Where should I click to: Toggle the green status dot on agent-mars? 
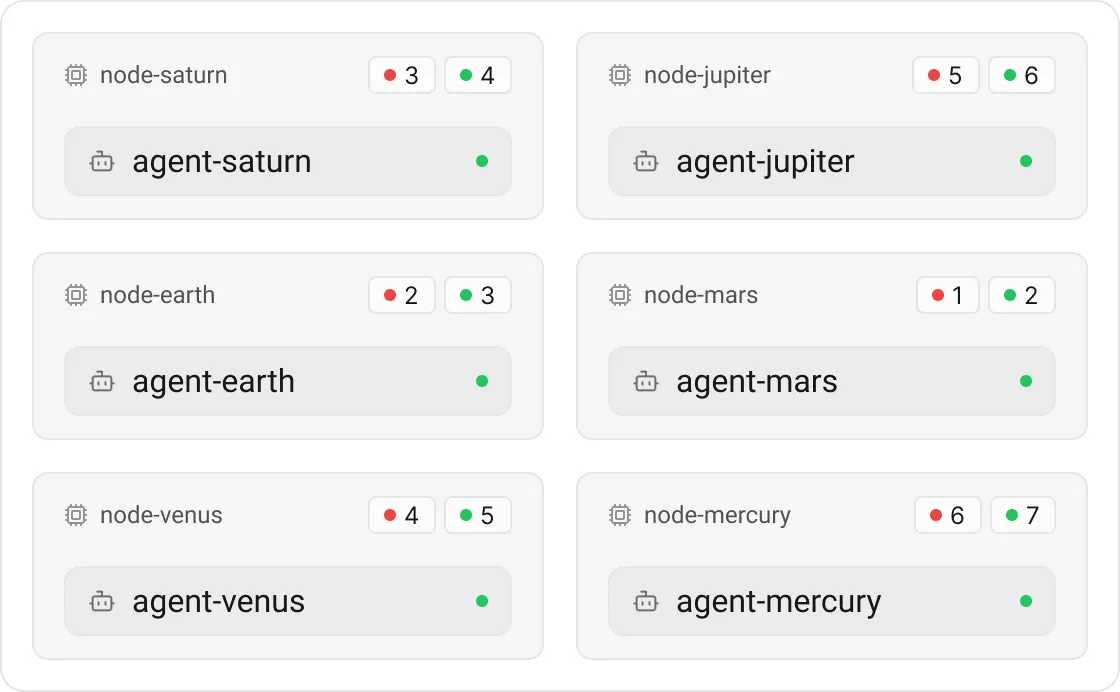pyautogui.click(x=1025, y=381)
